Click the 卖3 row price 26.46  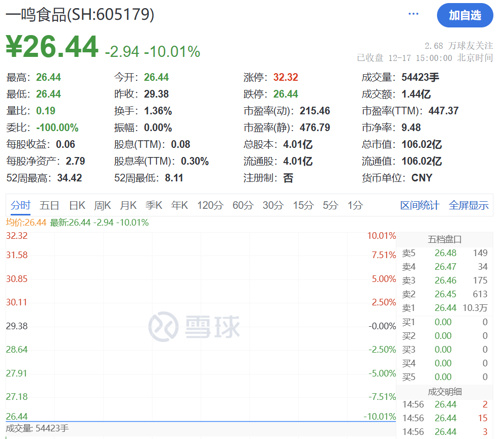[x=445, y=280]
